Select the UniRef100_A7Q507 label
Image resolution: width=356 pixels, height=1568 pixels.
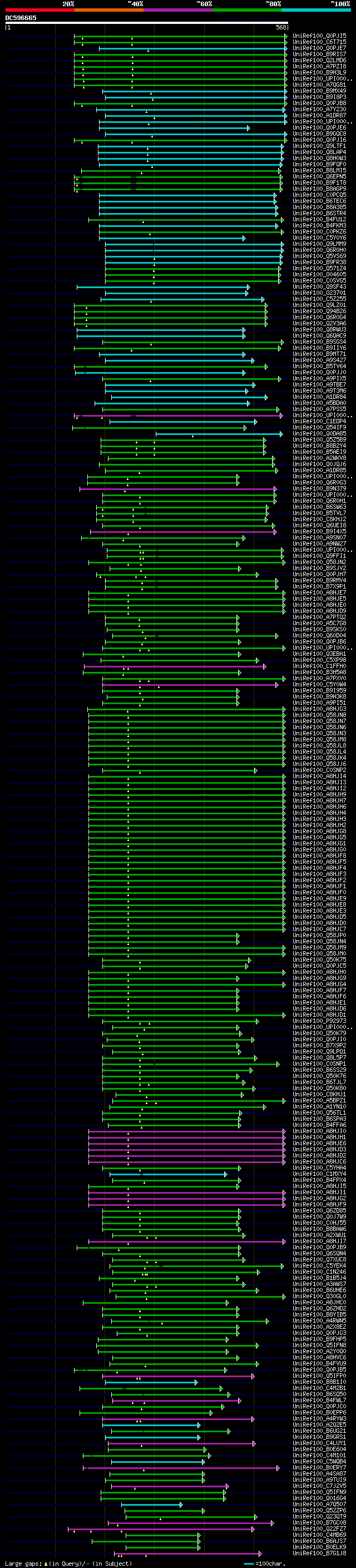point(319,1504)
